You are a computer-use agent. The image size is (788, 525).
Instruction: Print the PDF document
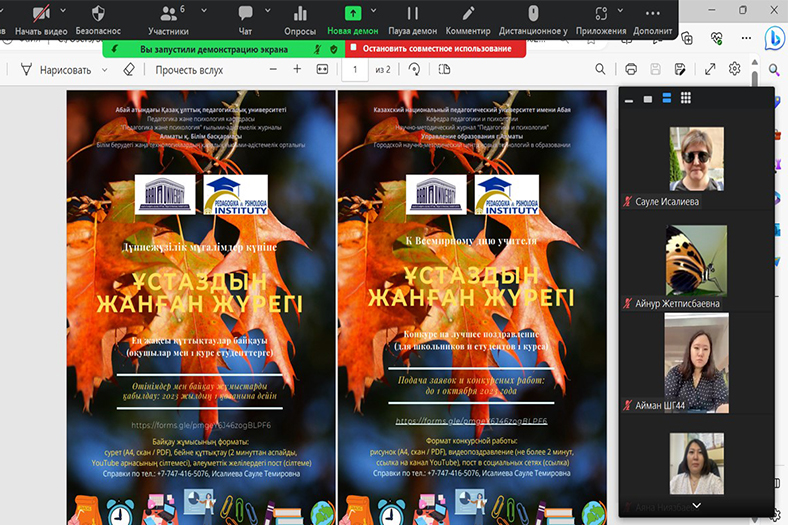(631, 69)
